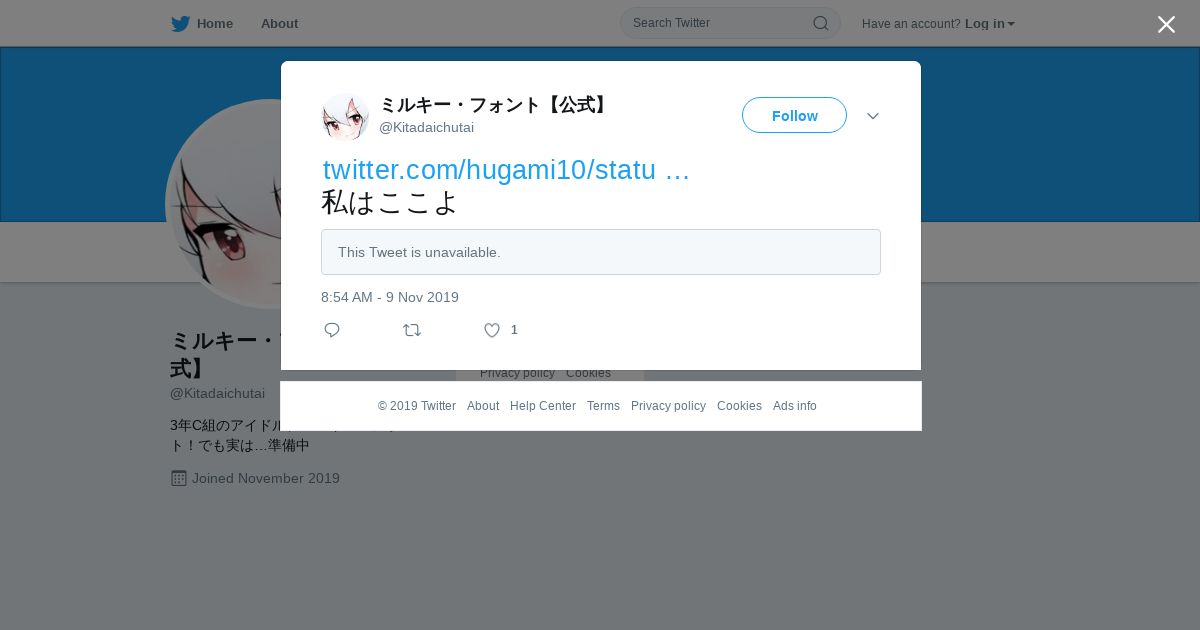Screen dimensions: 1200x630
Task: Click inside the Search Twitter field
Action: click(x=730, y=23)
